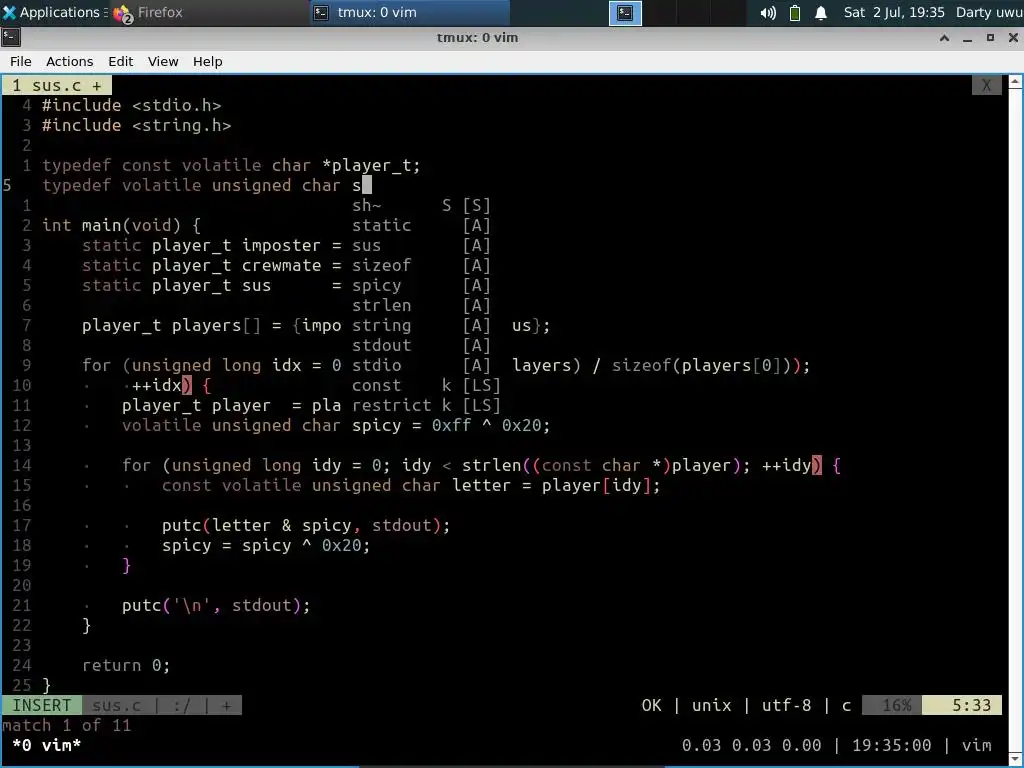Image resolution: width=1024 pixels, height=768 pixels.
Task: Click the word 'imposter' in the static declaration
Action: (281, 246)
